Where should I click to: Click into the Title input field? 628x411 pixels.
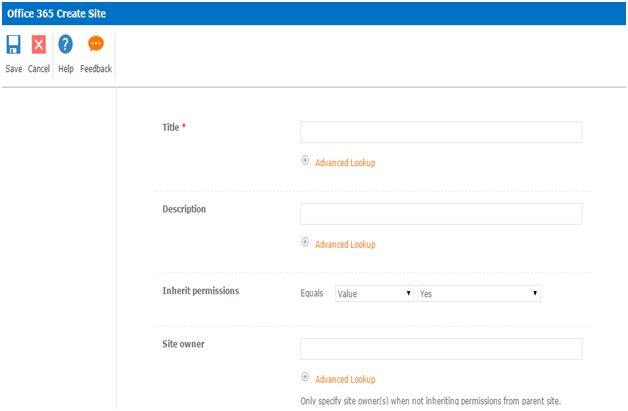point(441,132)
